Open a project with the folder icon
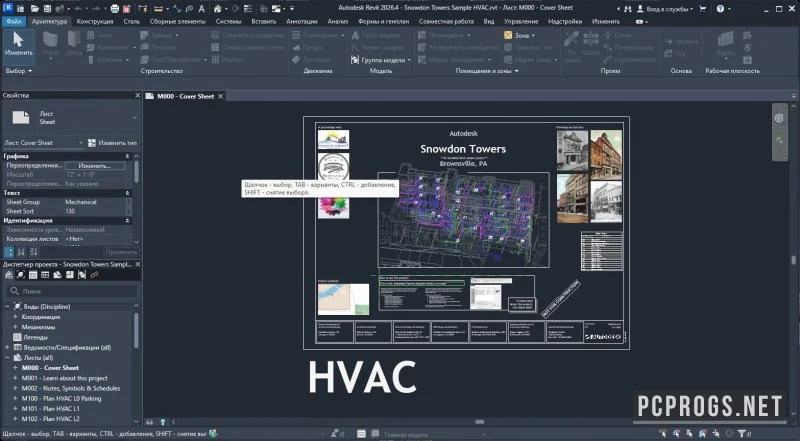 point(34,9)
